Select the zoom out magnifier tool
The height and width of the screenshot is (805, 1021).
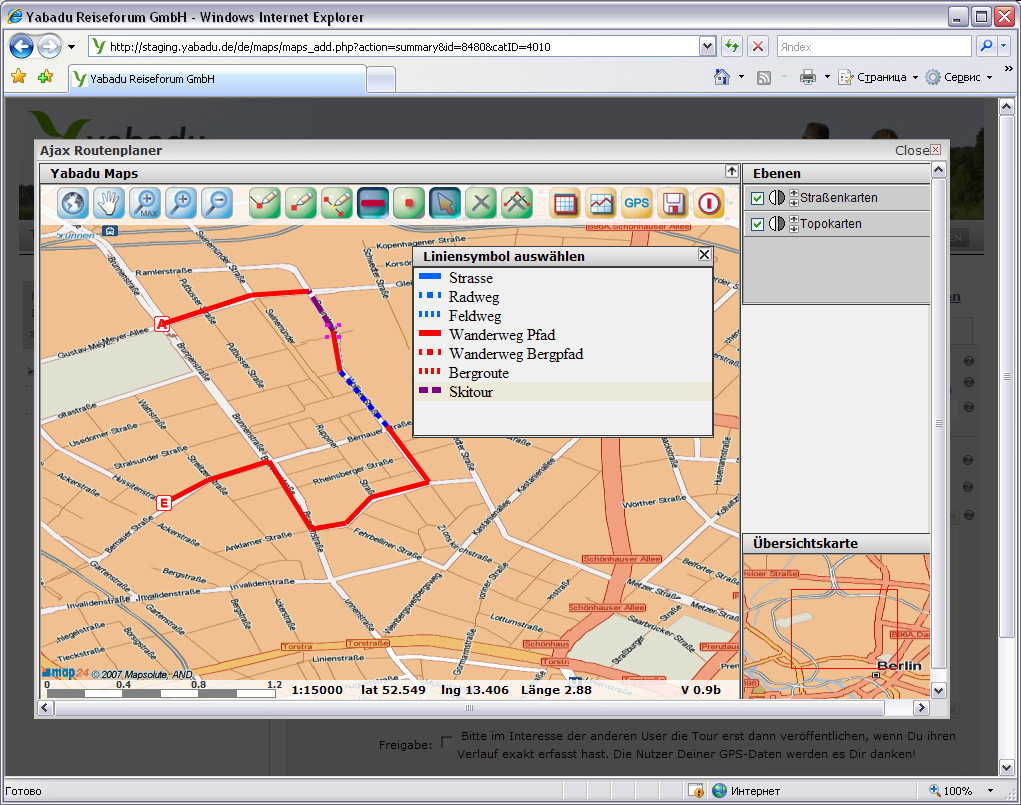(x=217, y=203)
